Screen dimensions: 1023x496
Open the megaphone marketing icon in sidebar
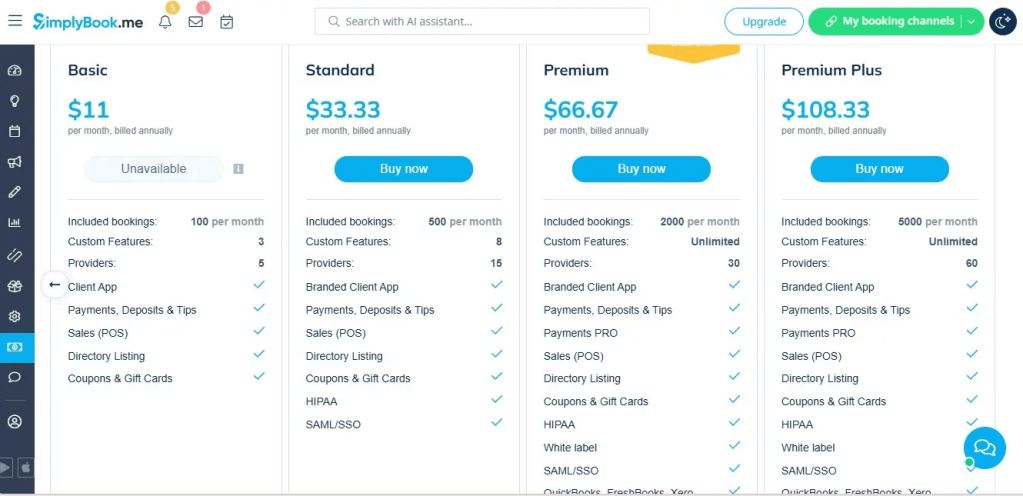click(x=15, y=162)
